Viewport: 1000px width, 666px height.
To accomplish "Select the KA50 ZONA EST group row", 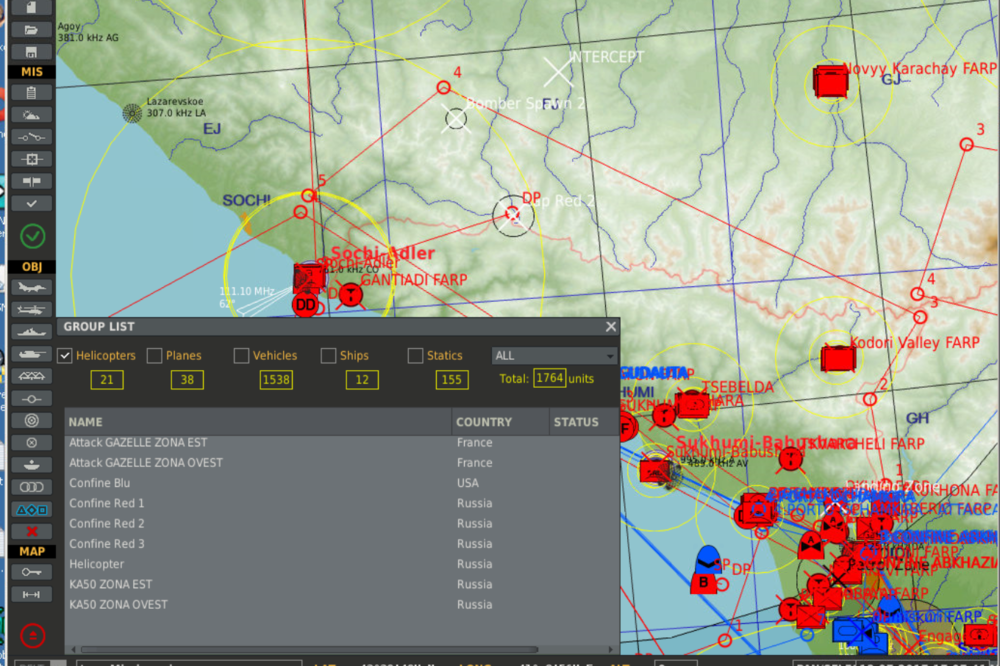I will [x=111, y=584].
